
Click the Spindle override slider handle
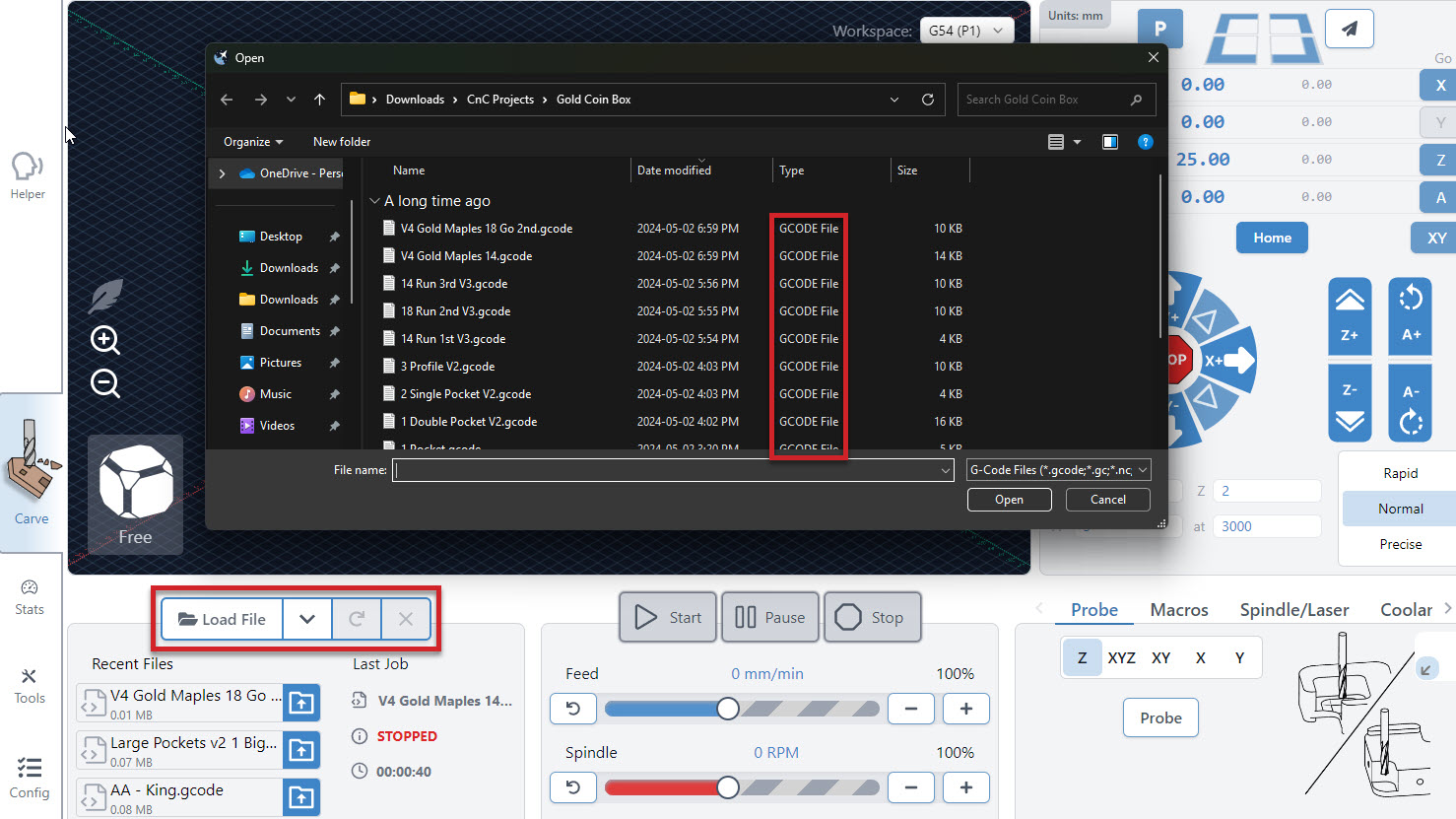(x=728, y=787)
